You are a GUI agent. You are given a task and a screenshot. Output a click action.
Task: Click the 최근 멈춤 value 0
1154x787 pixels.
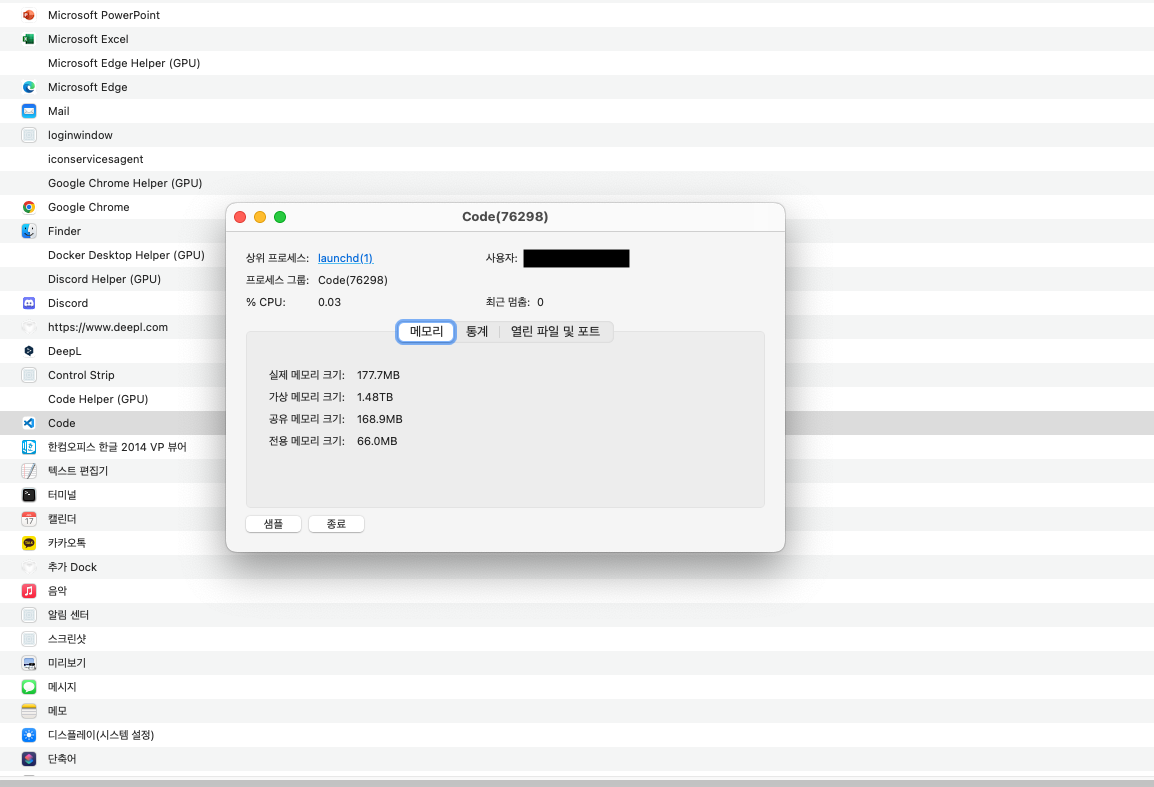coord(540,302)
